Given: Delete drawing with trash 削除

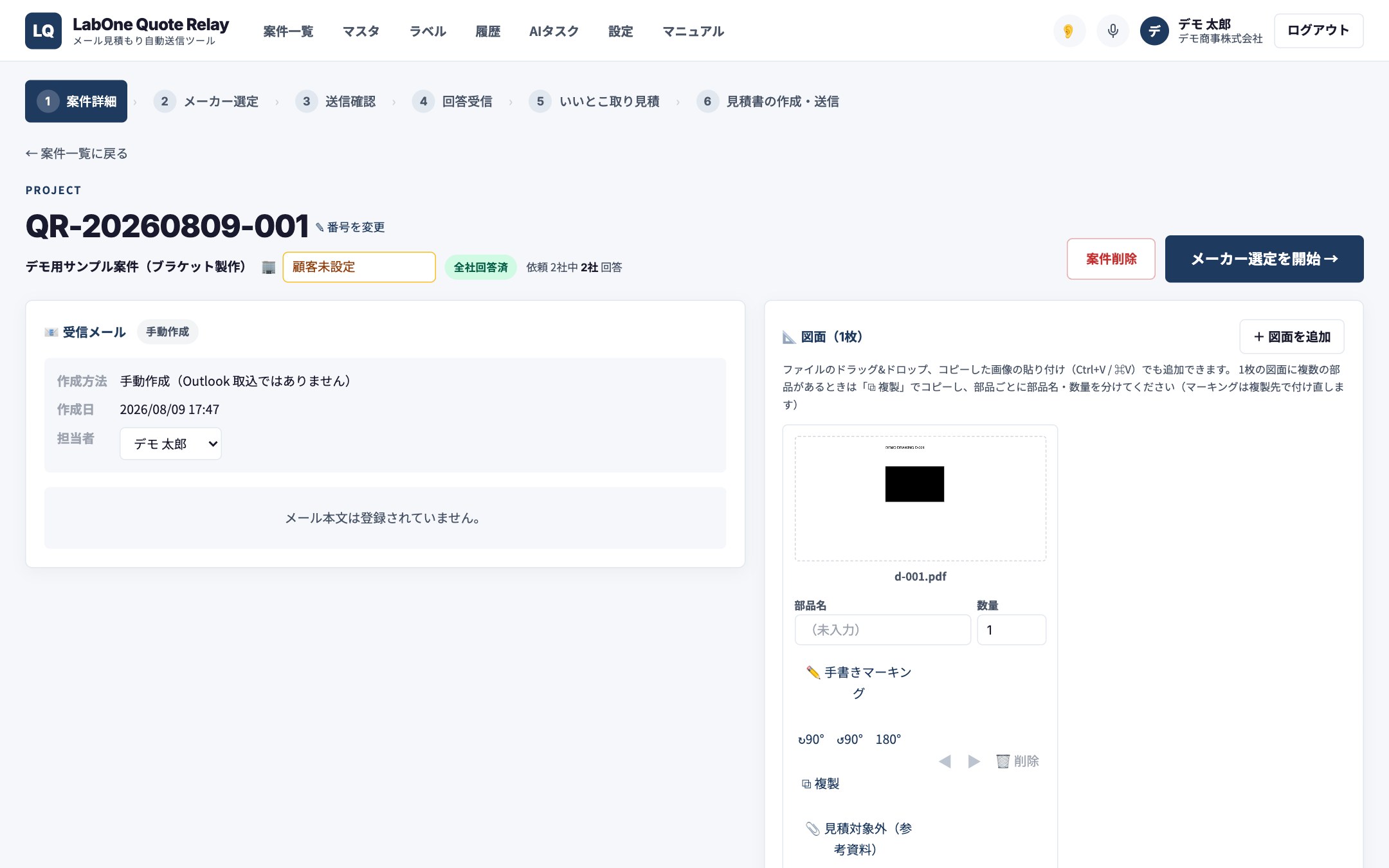Looking at the screenshot, I should [1018, 761].
